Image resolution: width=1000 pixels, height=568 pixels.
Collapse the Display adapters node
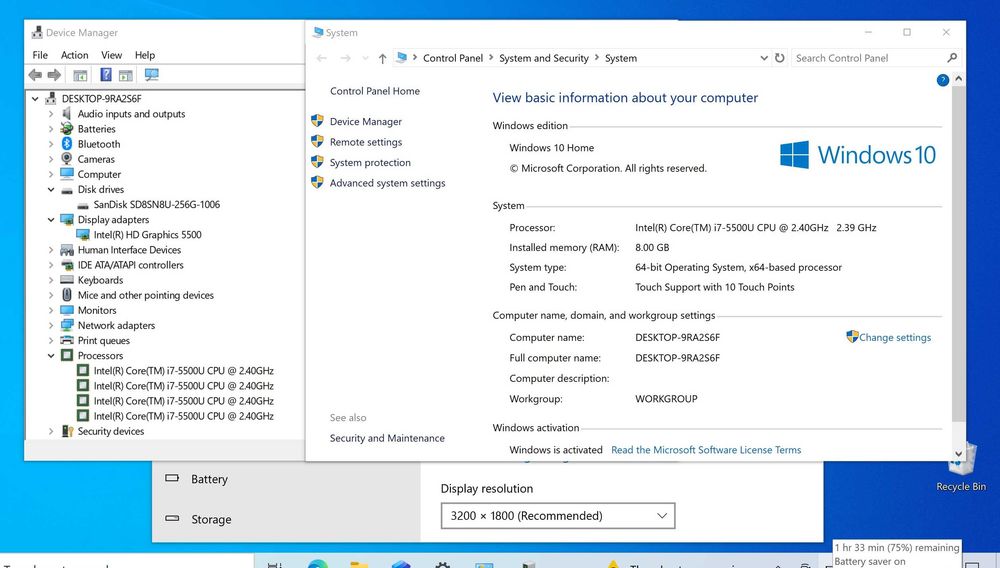(51, 219)
